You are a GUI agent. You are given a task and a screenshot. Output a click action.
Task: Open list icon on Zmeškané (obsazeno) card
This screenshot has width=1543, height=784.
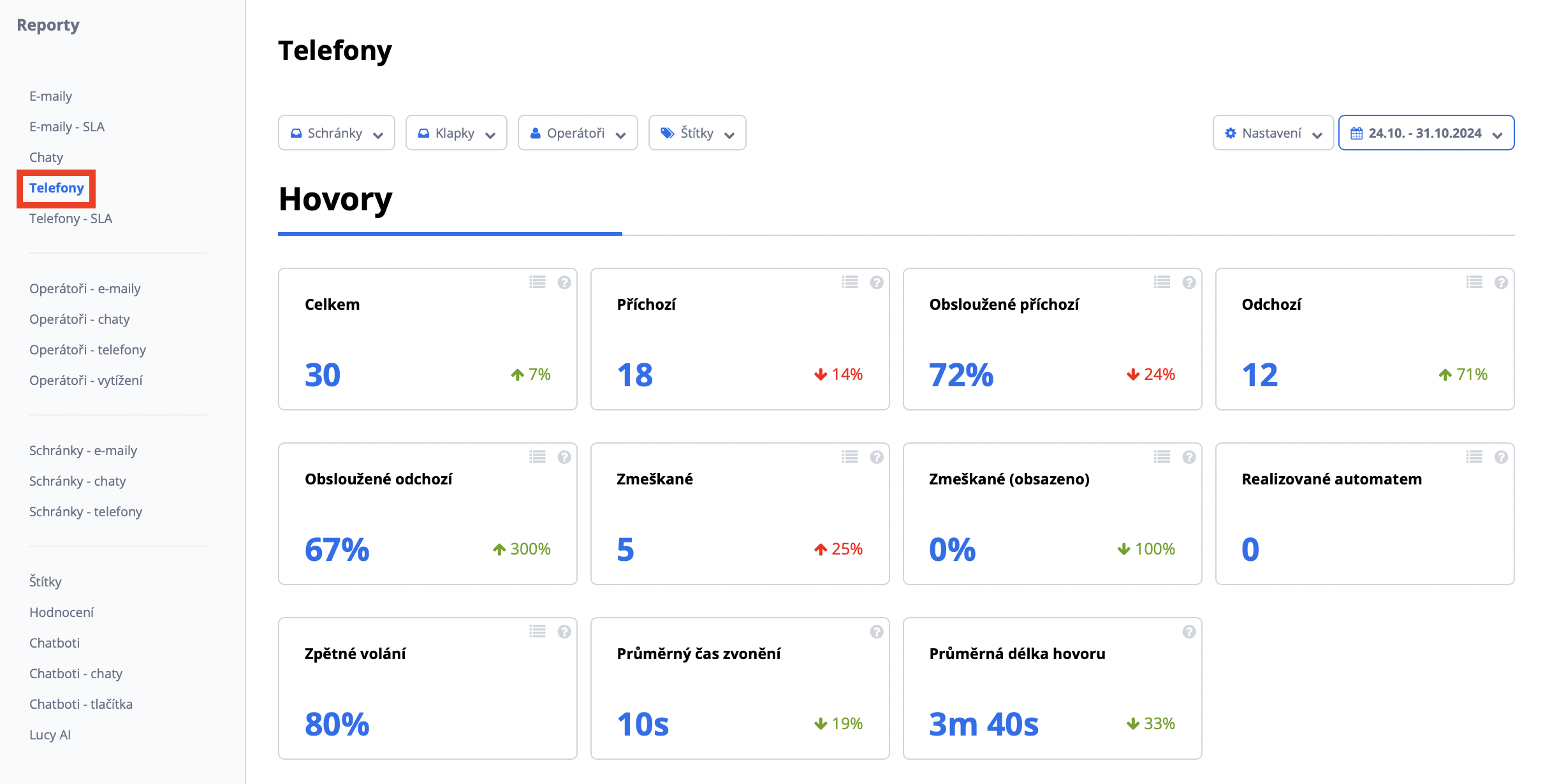pos(1162,457)
